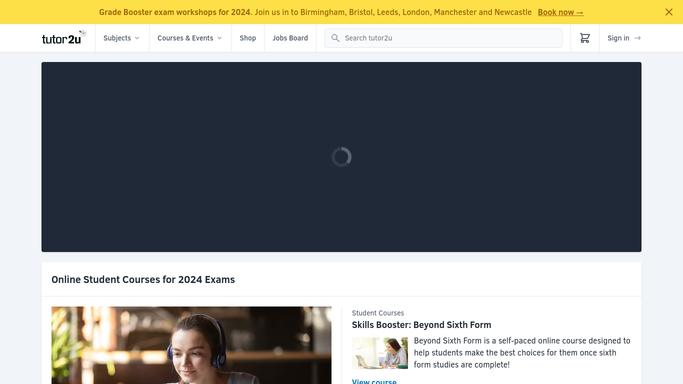683x384 pixels.
Task: Click the loading video banner area
Action: click(x=341, y=157)
